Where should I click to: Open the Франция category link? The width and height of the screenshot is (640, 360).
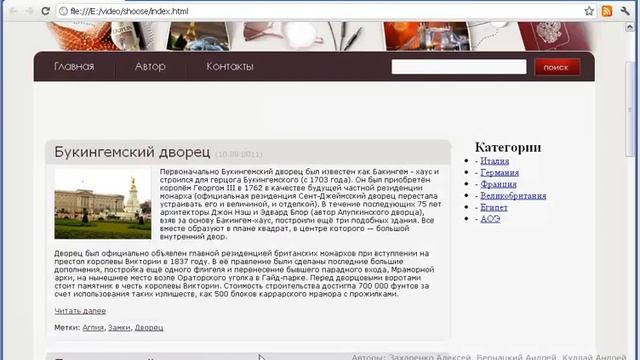point(498,184)
